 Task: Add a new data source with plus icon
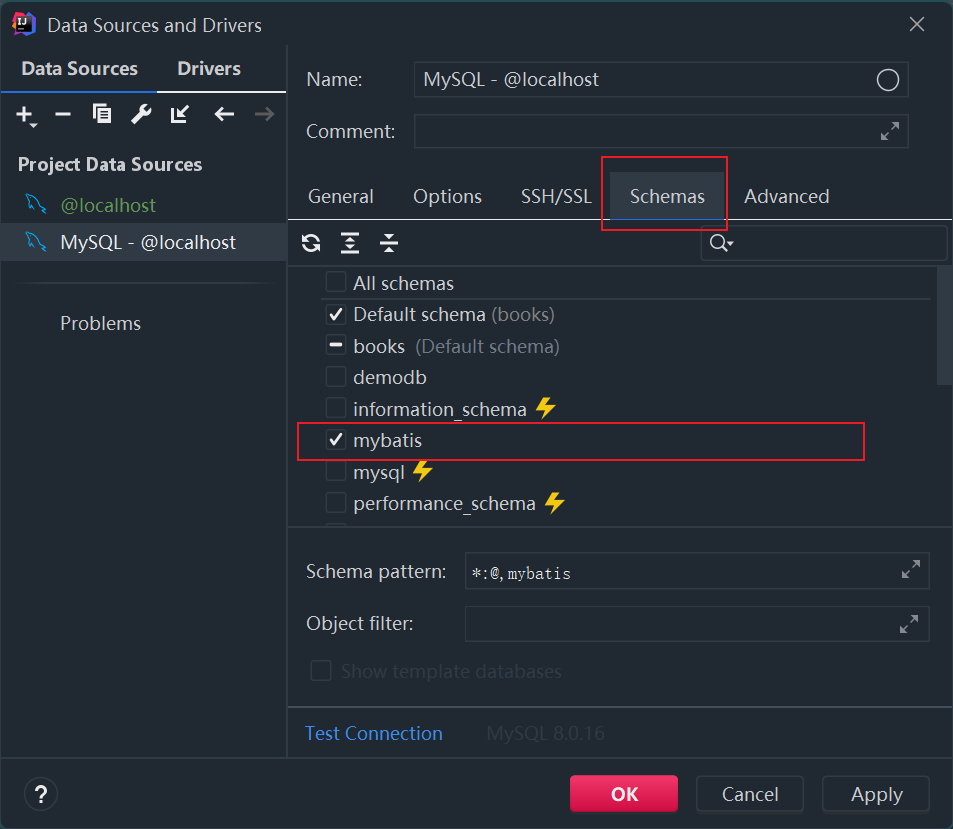pyautogui.click(x=26, y=114)
